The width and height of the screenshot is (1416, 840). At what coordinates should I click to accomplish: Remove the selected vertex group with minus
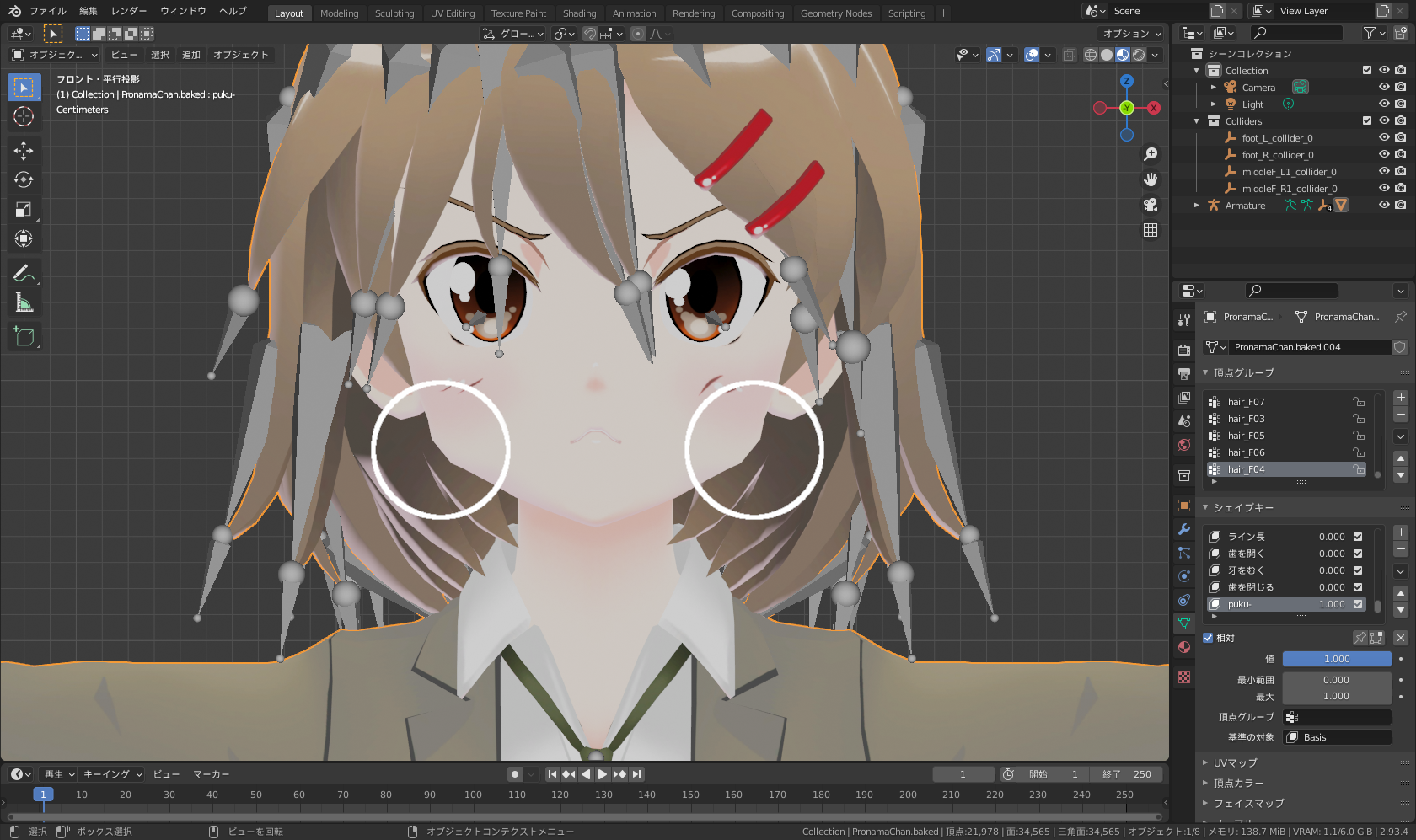coord(1401,415)
